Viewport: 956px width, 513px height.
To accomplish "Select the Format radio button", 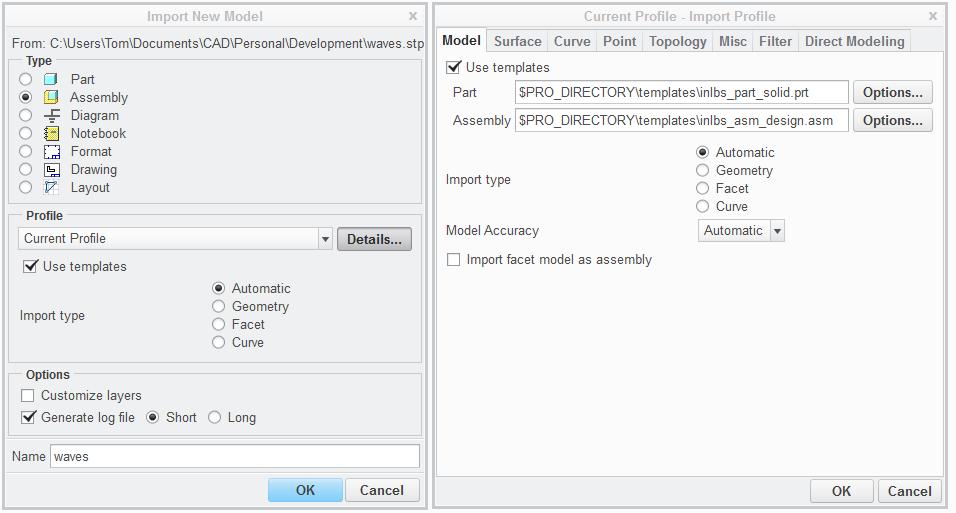I will (x=26, y=151).
